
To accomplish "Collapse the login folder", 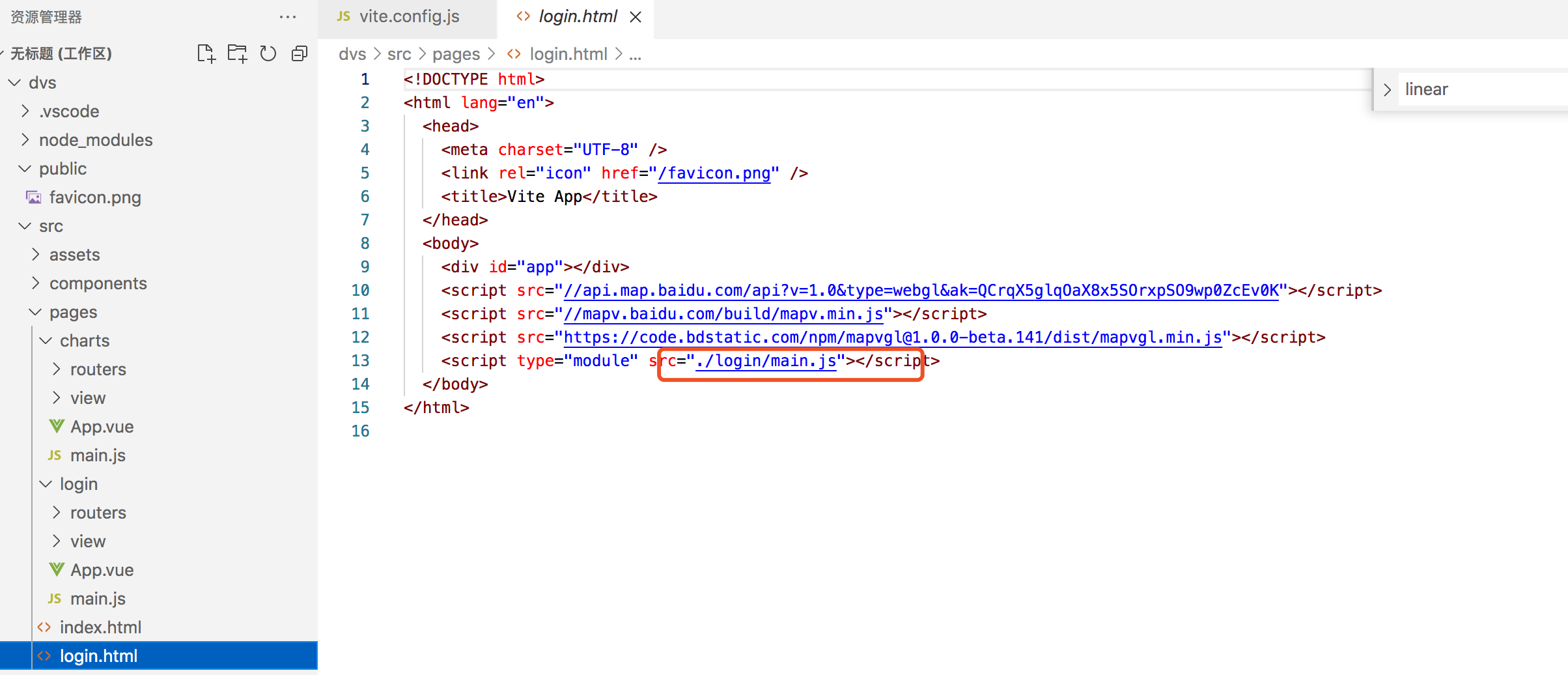I will coord(46,484).
